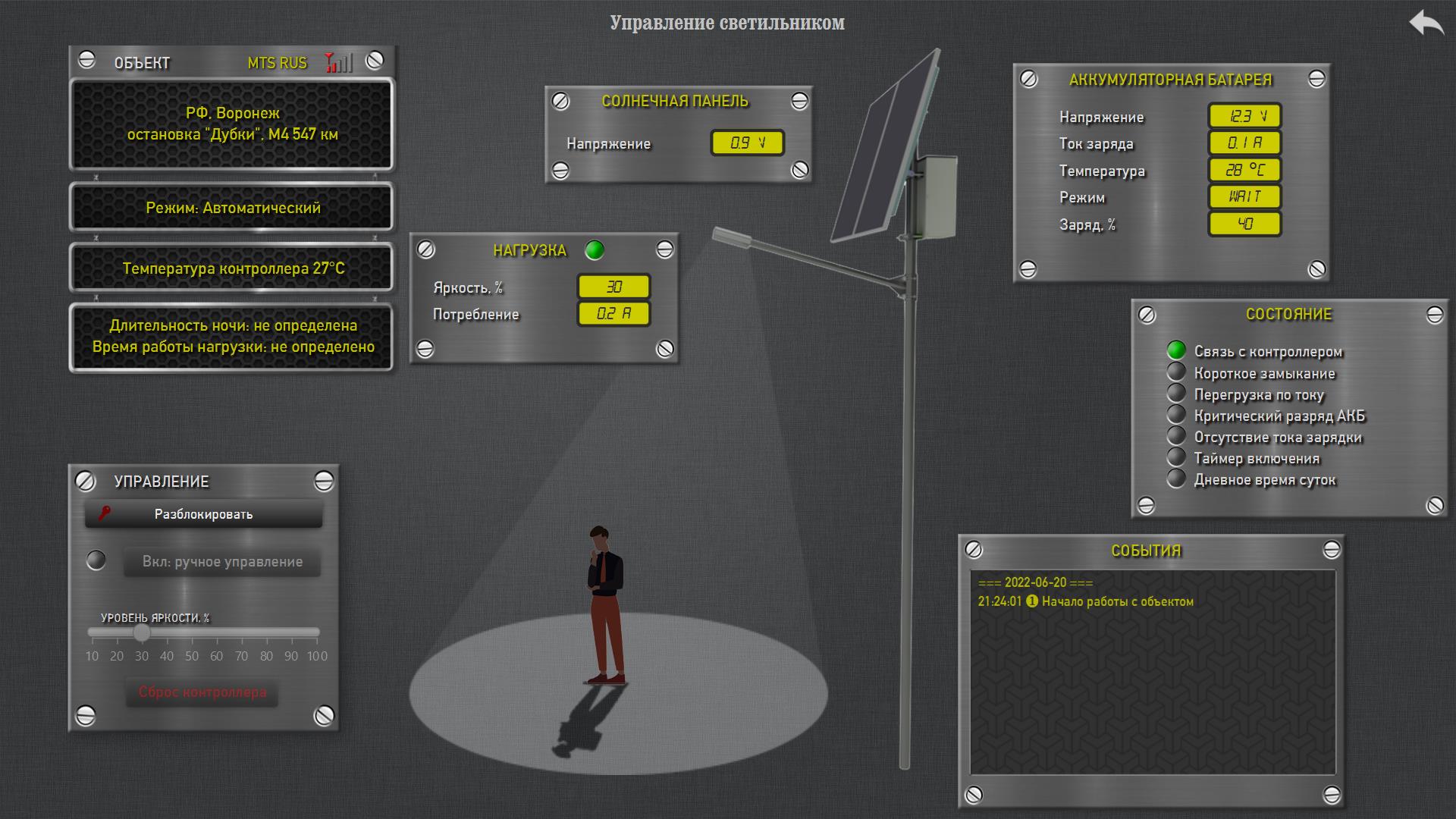Click the green load status indicator
The image size is (1456, 819).
(595, 250)
